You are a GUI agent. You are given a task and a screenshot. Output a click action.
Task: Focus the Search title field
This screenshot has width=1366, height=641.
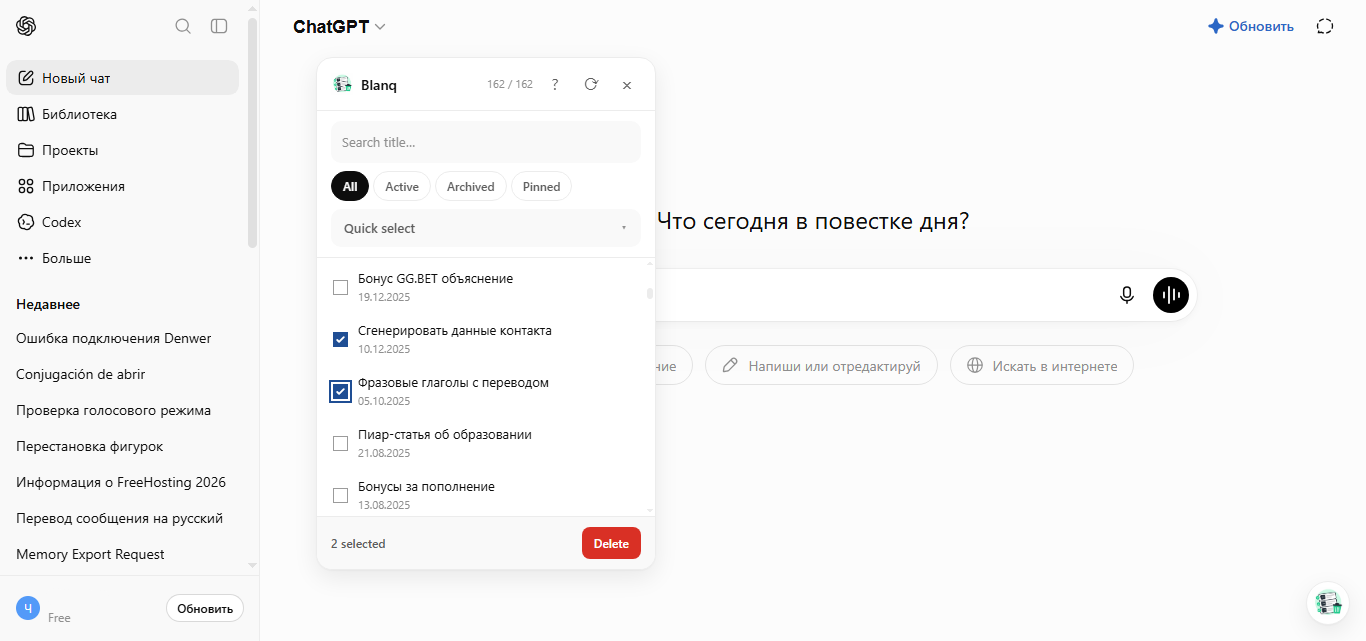click(x=486, y=142)
